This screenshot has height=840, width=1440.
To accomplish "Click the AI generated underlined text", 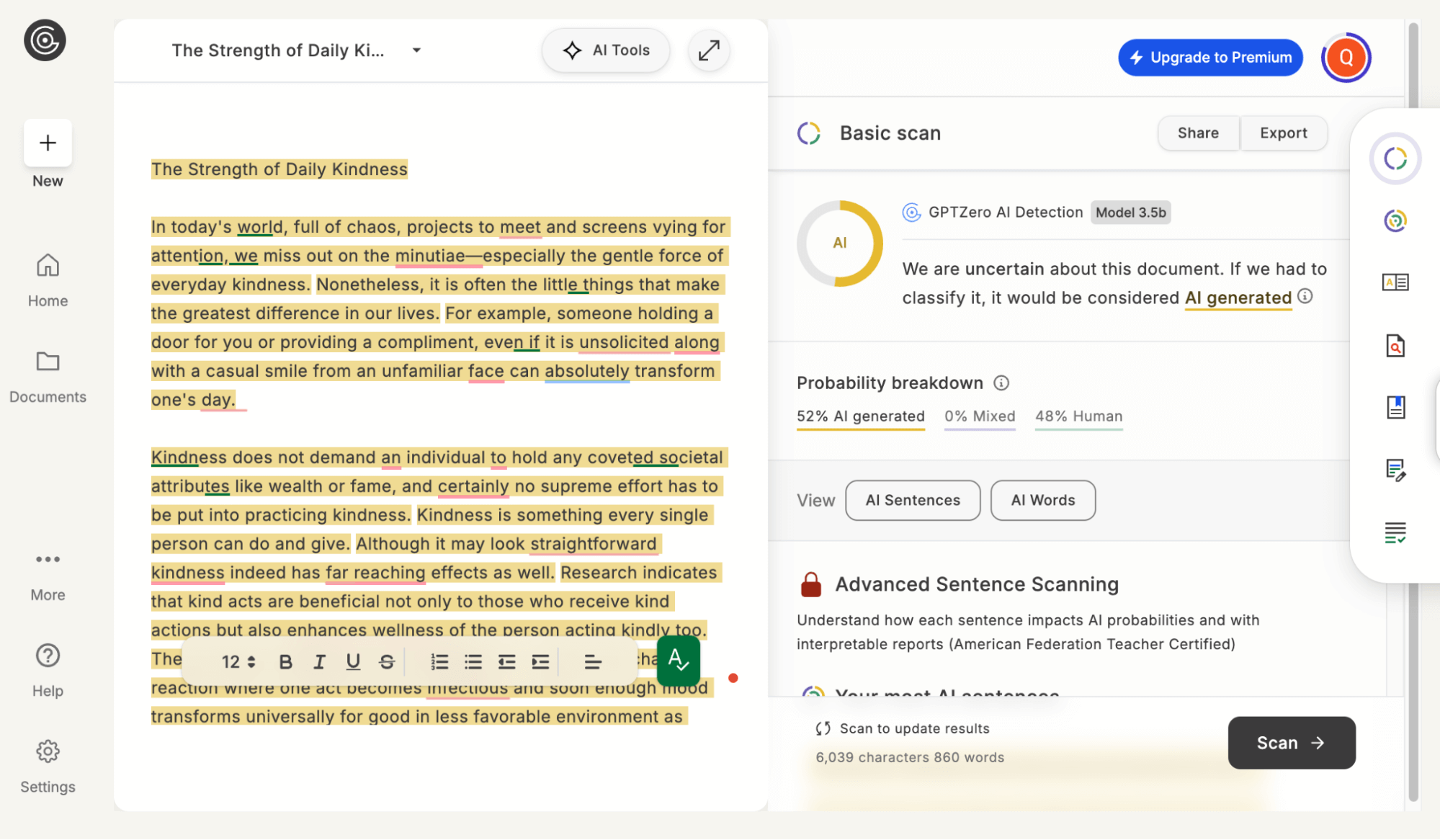I will 1238,298.
